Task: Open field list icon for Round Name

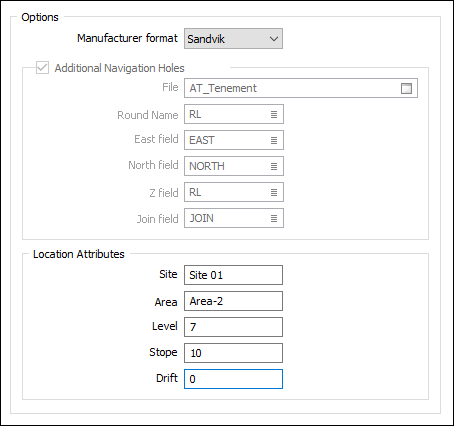Action: click(x=274, y=114)
